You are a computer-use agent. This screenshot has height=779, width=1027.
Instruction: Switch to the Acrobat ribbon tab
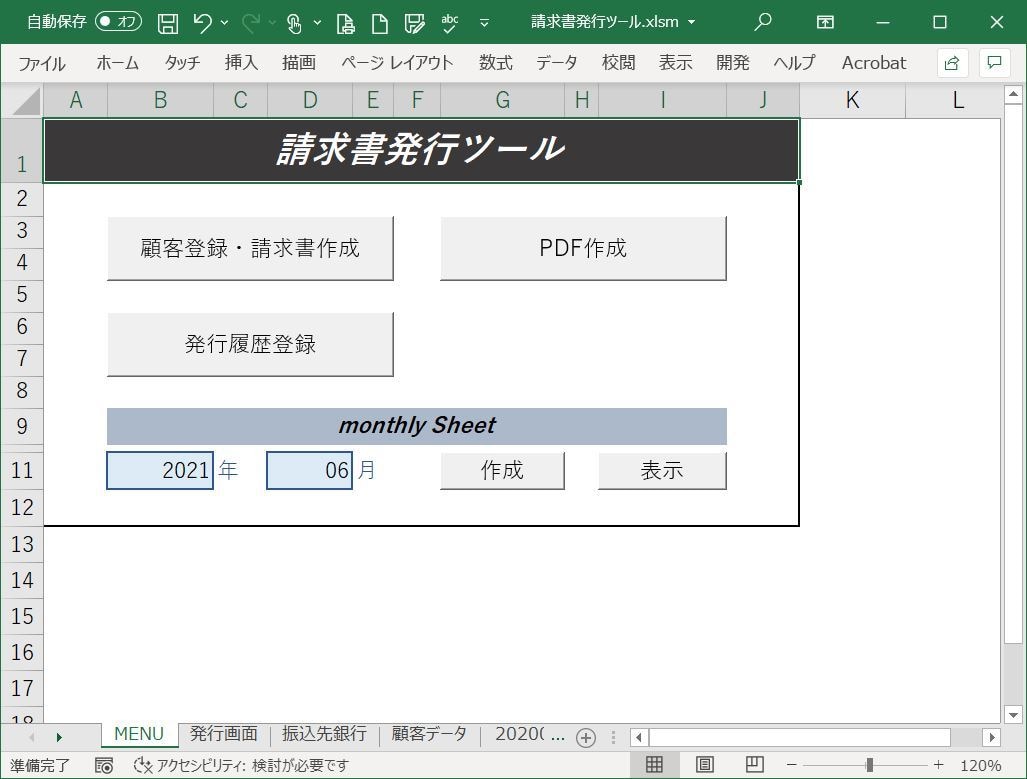coord(874,63)
